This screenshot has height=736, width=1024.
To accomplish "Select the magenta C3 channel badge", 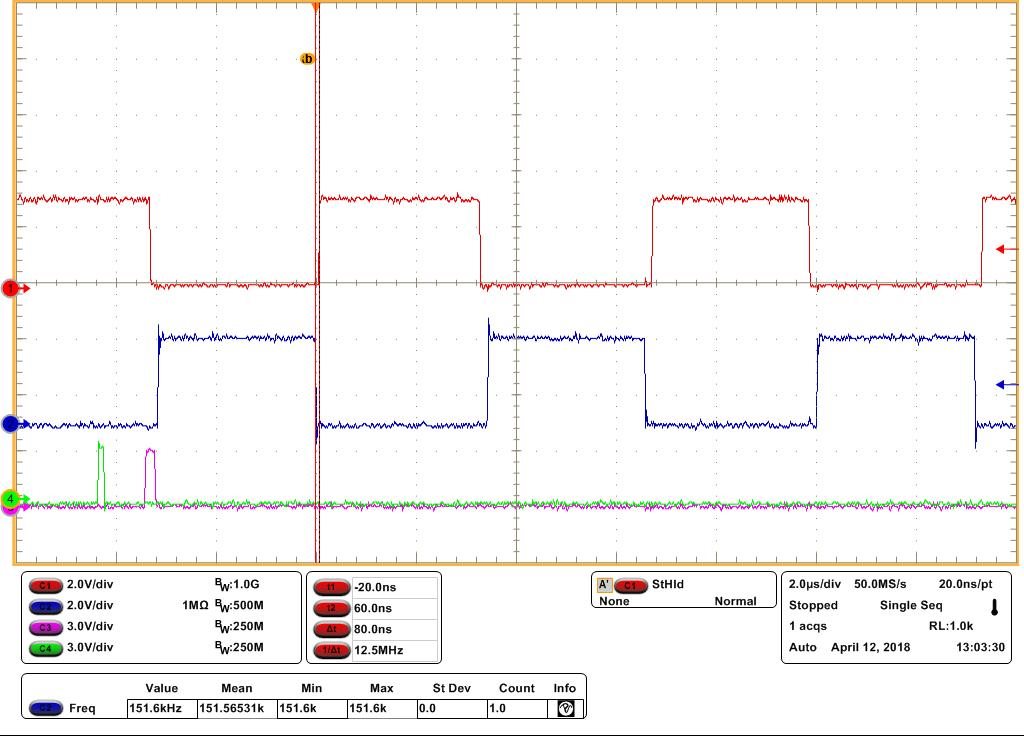I will [45, 627].
